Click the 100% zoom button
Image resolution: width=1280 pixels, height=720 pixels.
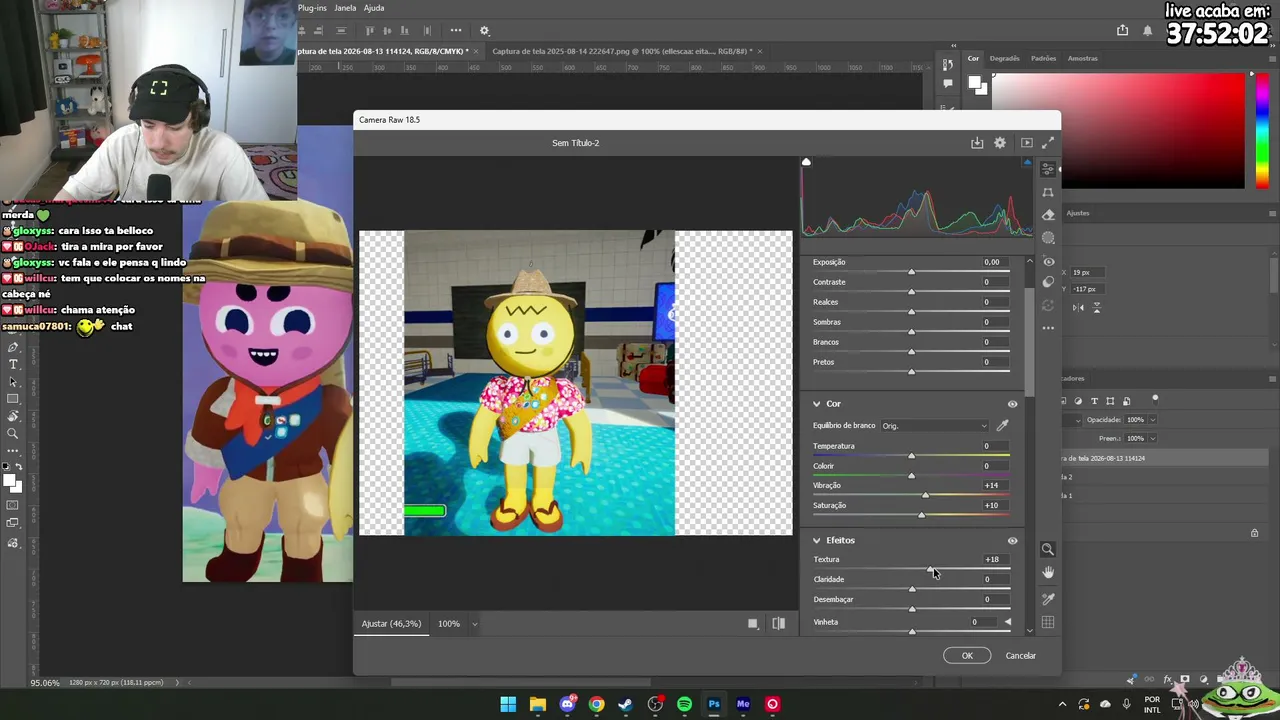coord(449,624)
